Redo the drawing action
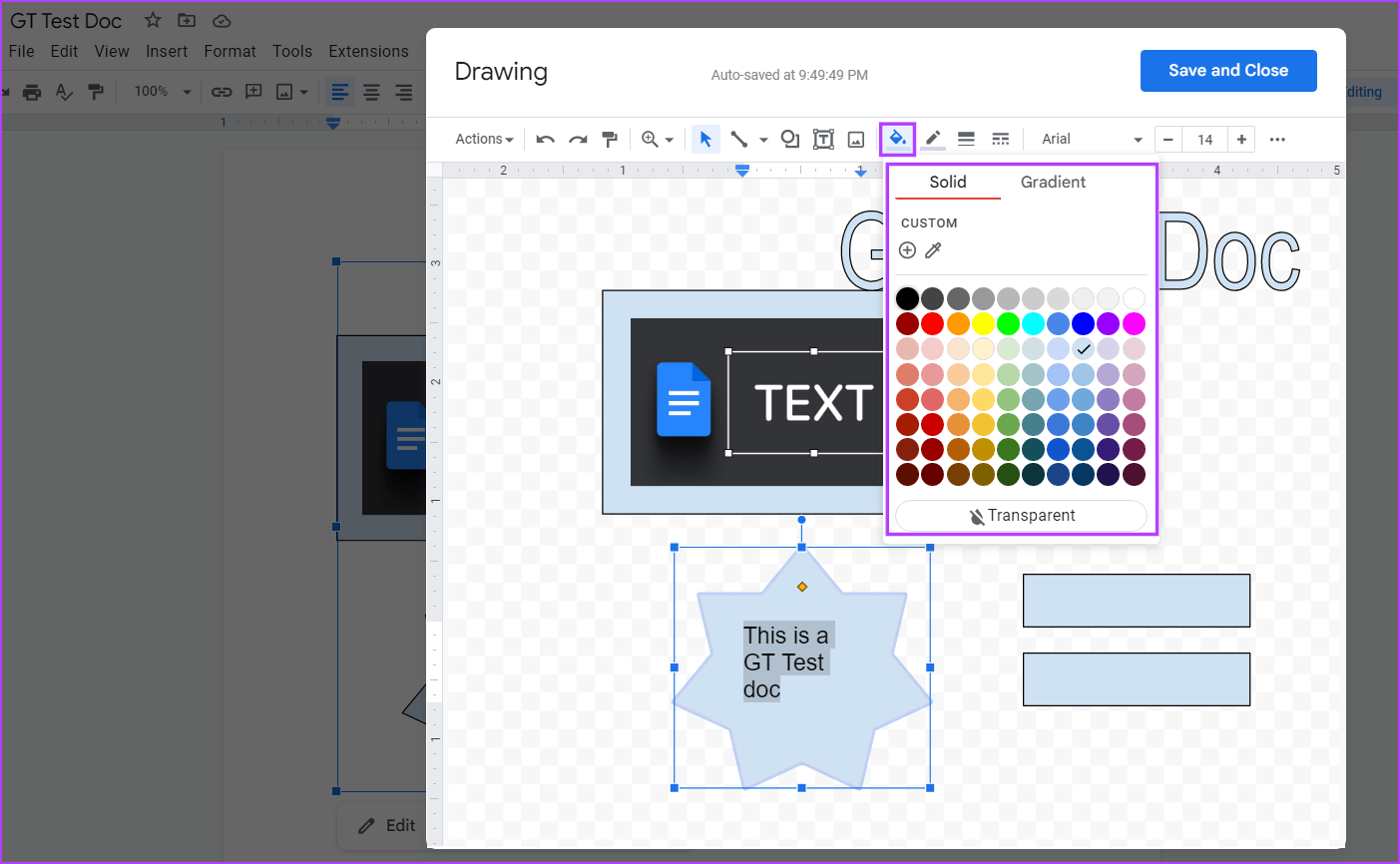Viewport: 1400px width, 864px height. pyautogui.click(x=578, y=139)
